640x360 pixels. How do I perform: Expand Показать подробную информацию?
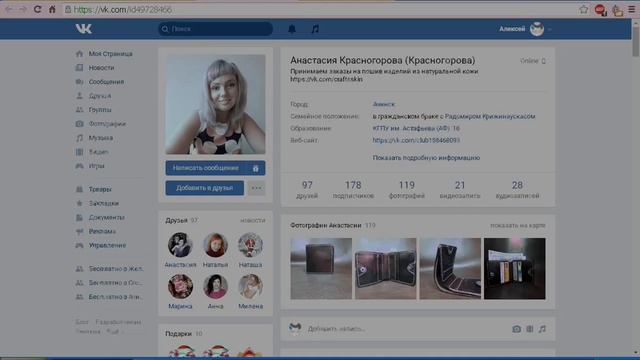pyautogui.click(x=426, y=158)
